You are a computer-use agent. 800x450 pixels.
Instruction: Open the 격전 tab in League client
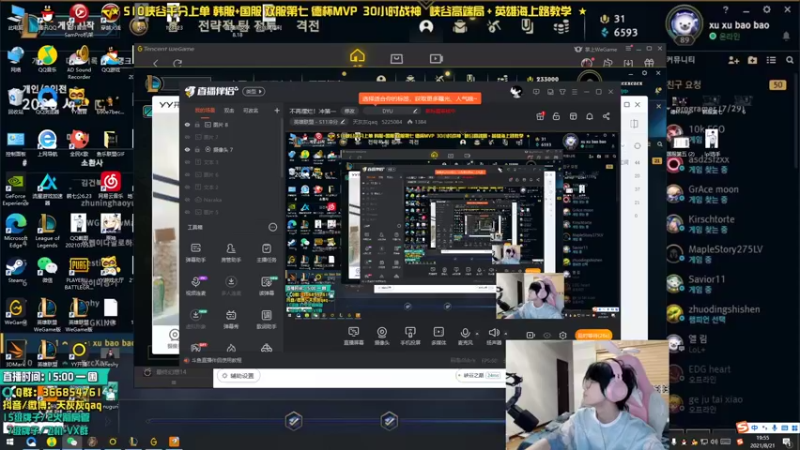[308, 26]
